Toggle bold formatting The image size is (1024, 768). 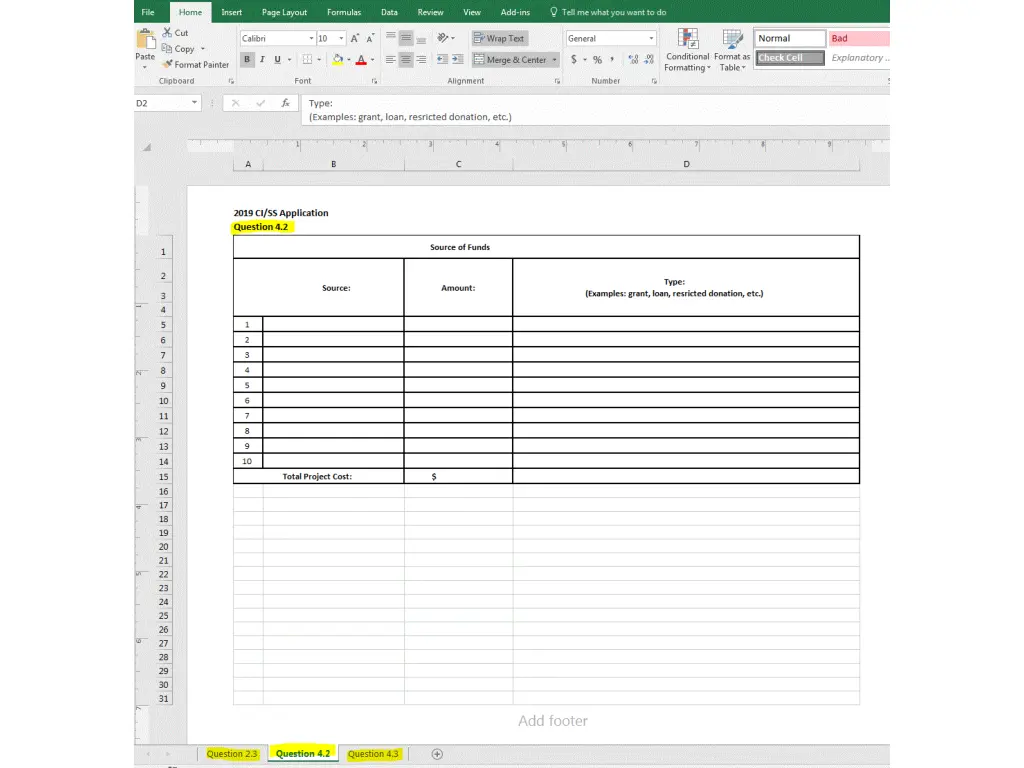247,59
